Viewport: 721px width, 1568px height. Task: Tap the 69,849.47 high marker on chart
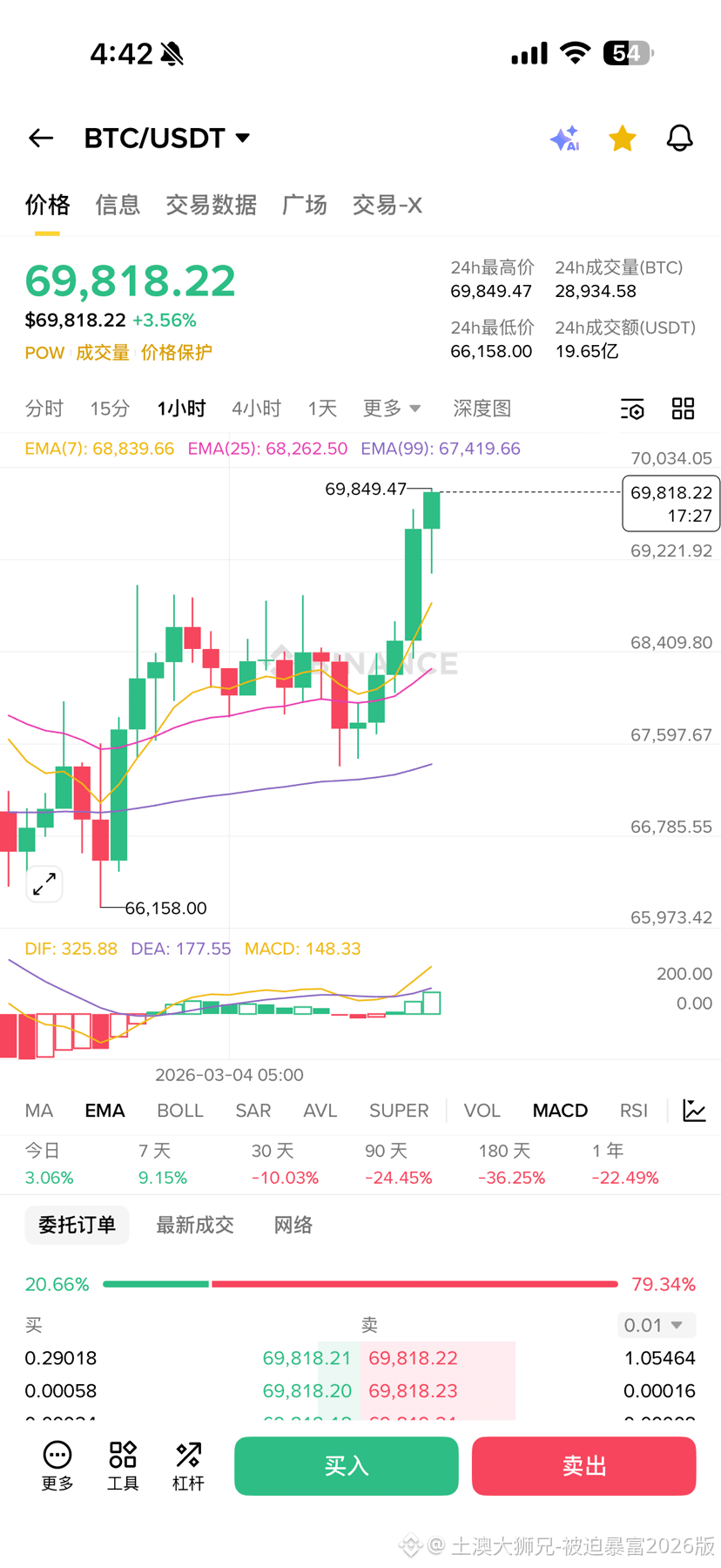366,489
